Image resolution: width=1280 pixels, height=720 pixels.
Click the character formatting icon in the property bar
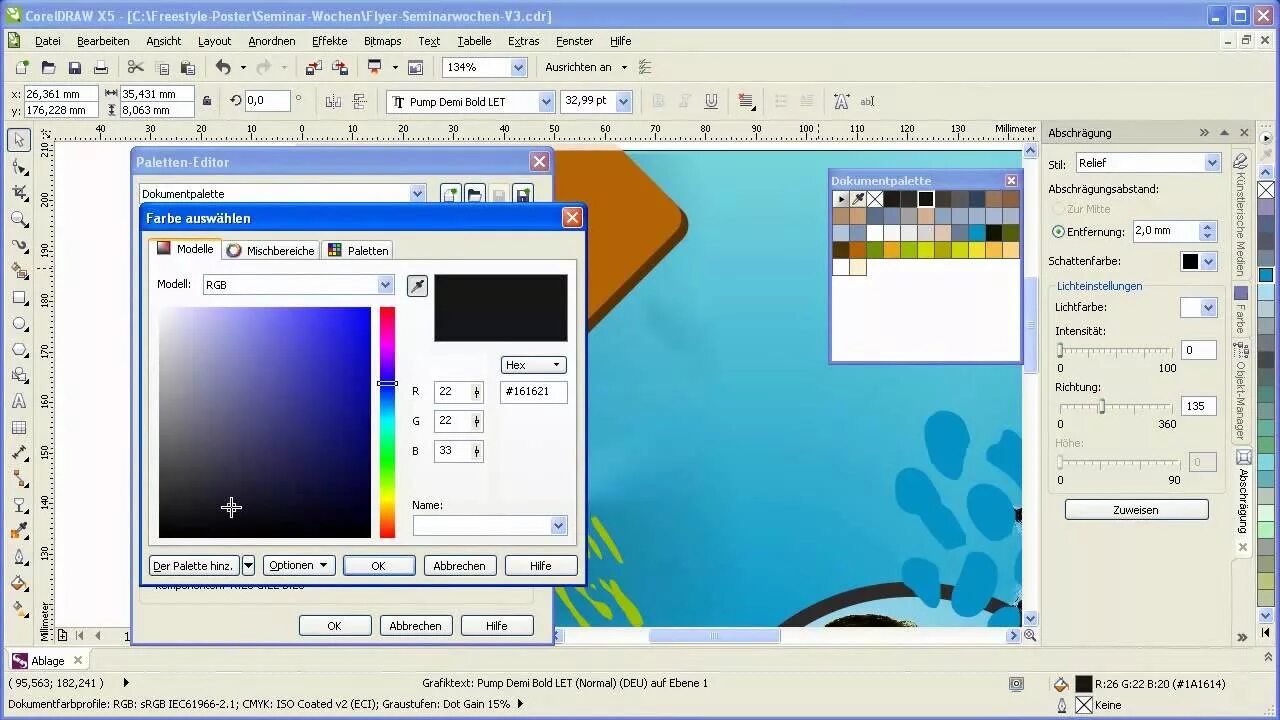841,101
